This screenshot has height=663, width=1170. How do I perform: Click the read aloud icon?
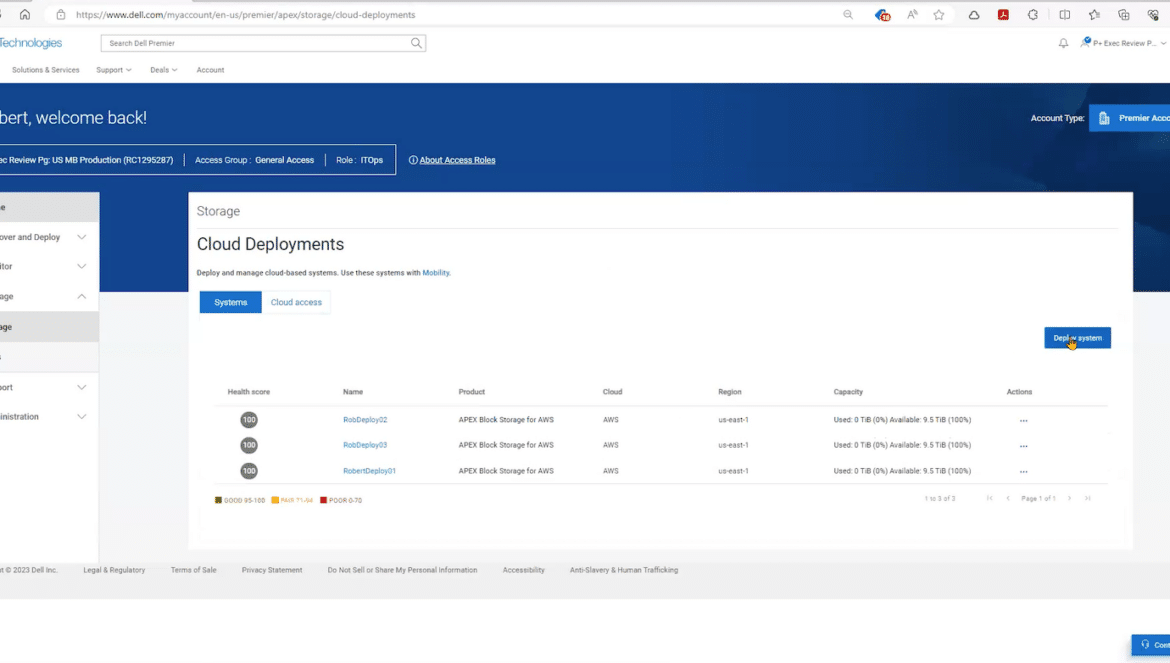912,14
